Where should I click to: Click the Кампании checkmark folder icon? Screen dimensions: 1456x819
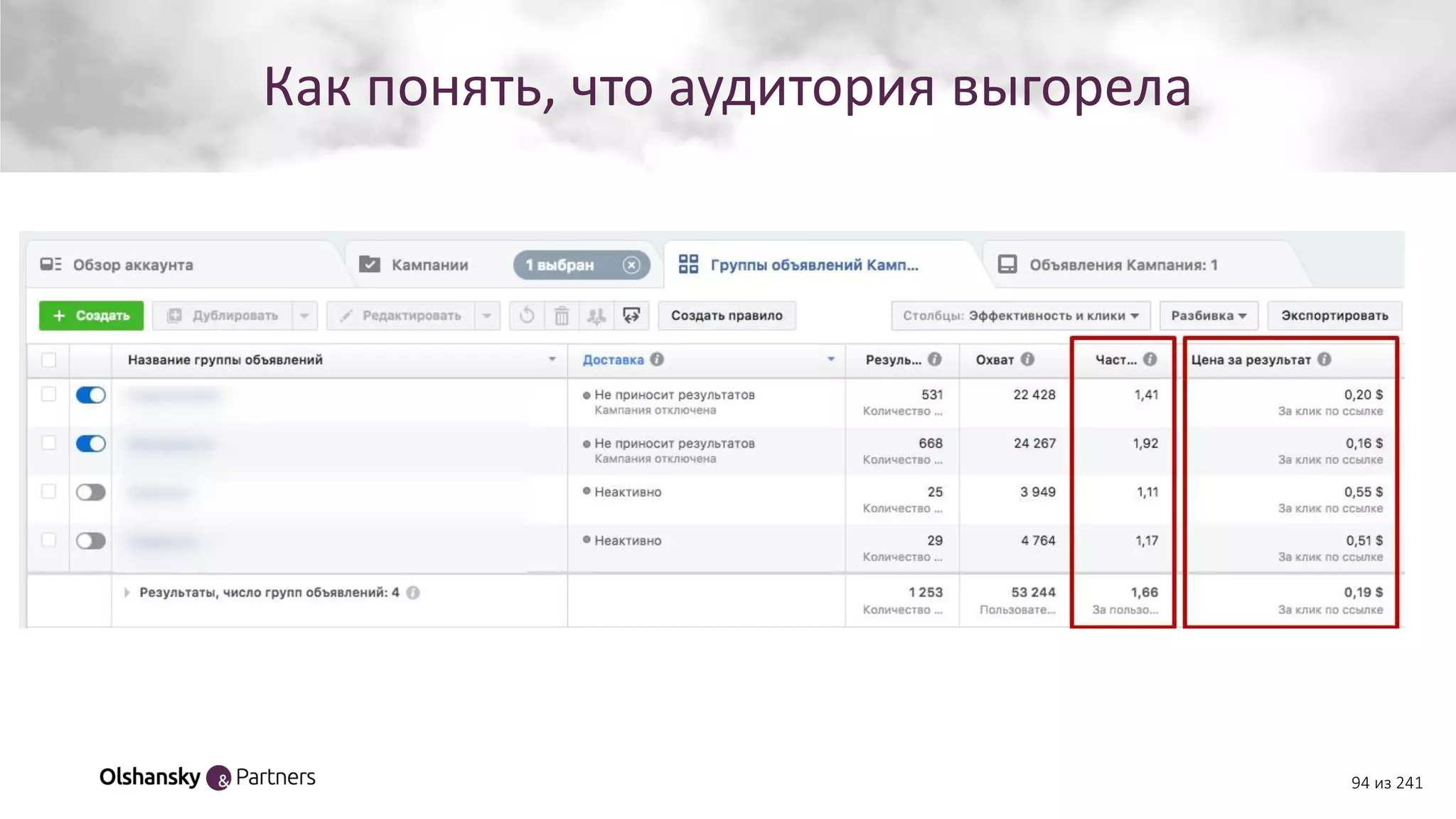pos(370,264)
